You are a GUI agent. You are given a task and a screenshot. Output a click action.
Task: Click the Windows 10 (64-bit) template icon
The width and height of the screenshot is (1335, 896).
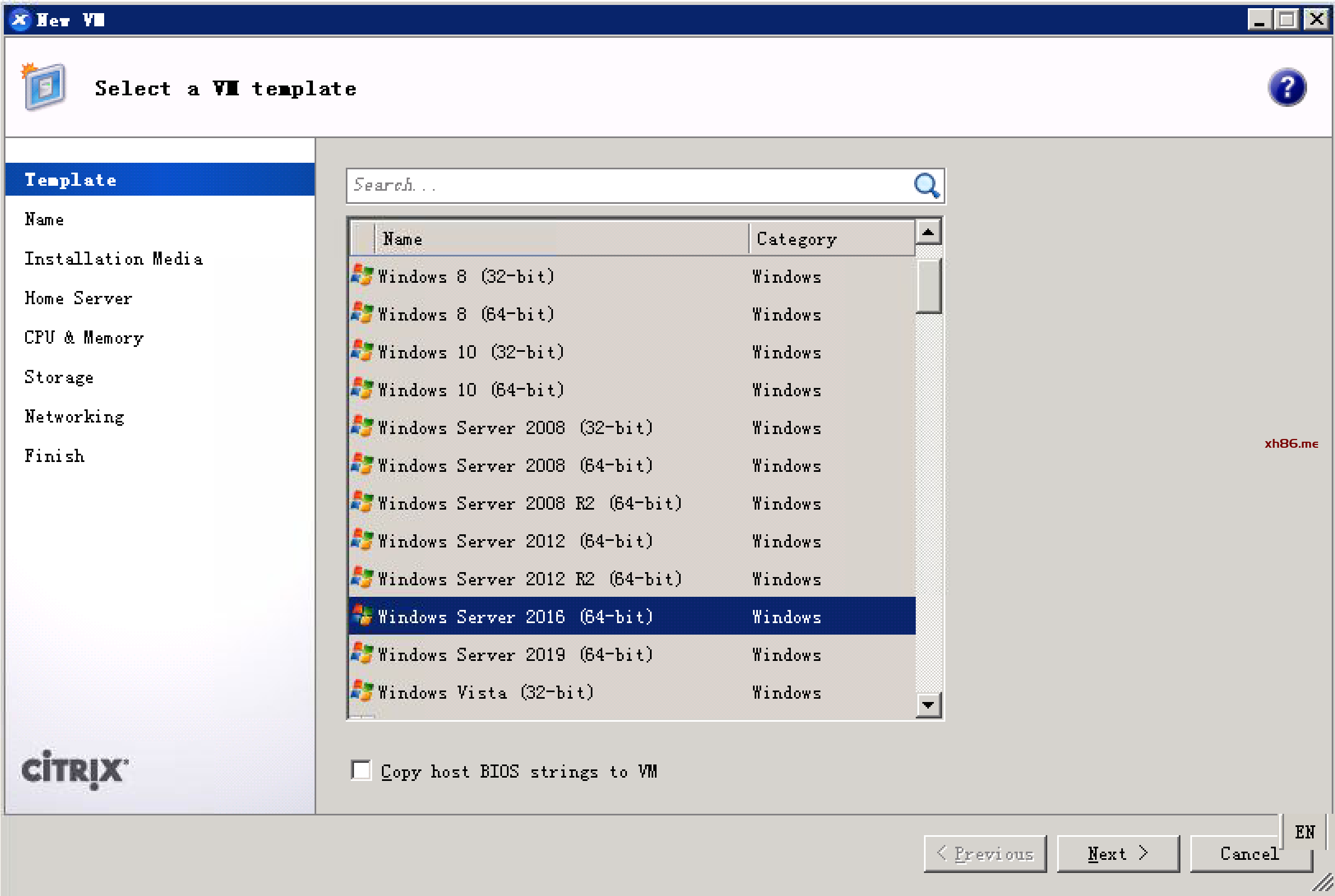362,389
